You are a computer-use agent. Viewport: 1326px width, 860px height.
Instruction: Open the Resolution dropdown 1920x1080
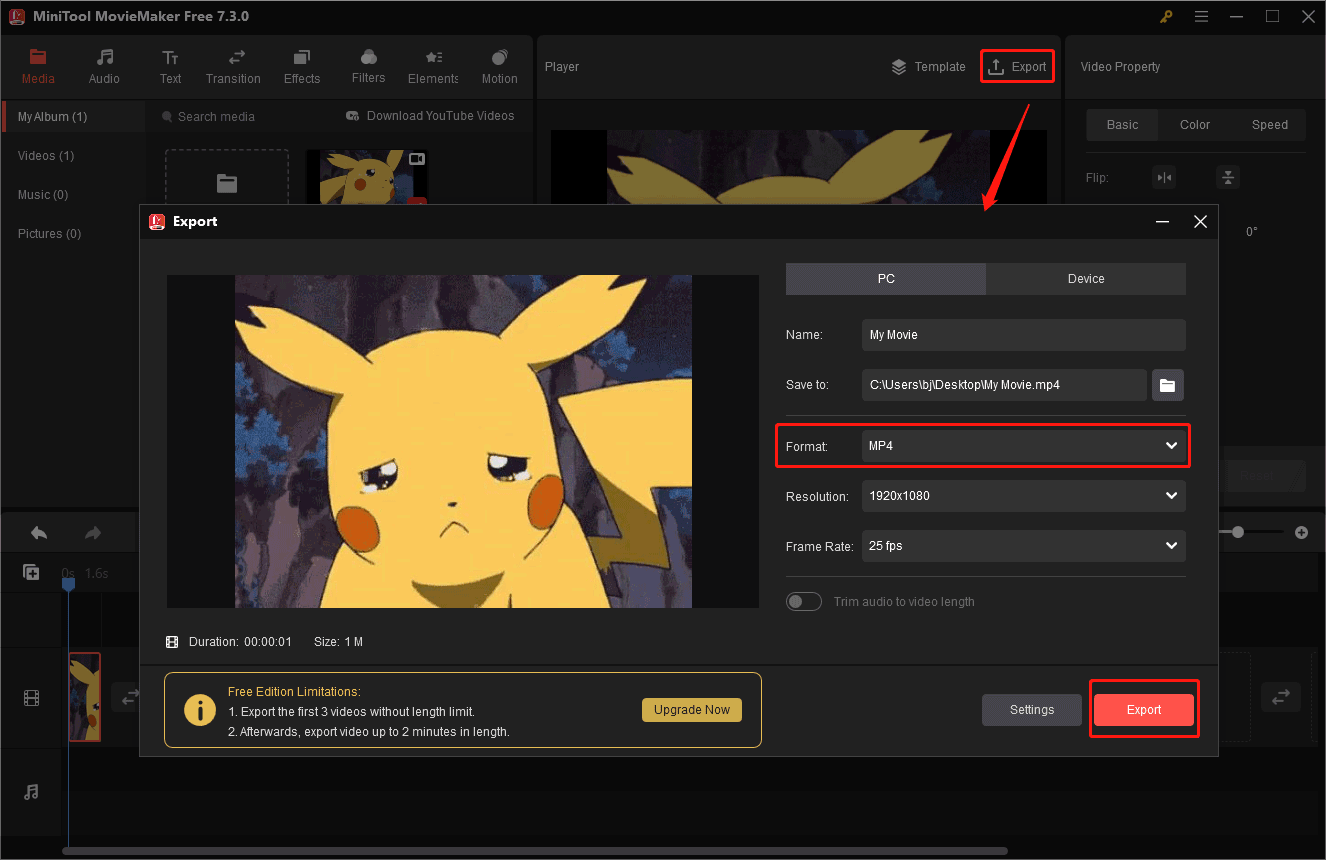[x=1024, y=496]
